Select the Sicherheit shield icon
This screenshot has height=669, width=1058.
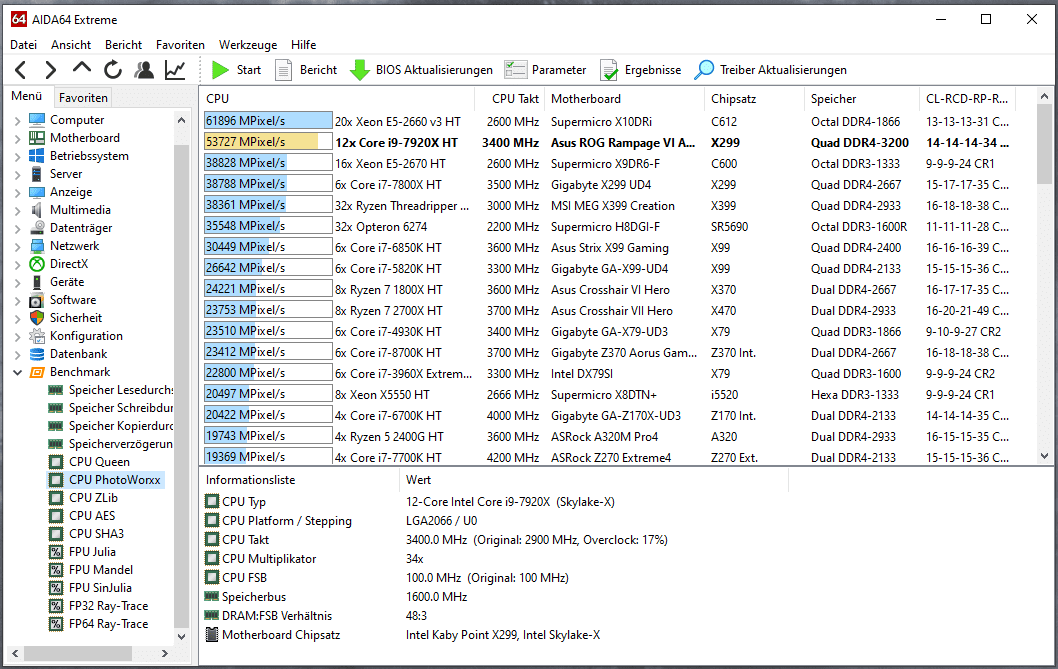(x=36, y=318)
